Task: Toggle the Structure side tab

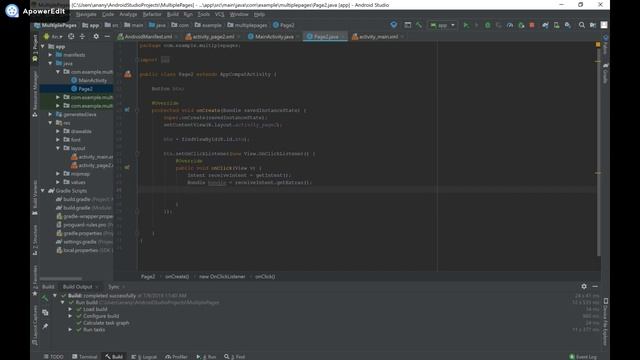Action: (35, 240)
